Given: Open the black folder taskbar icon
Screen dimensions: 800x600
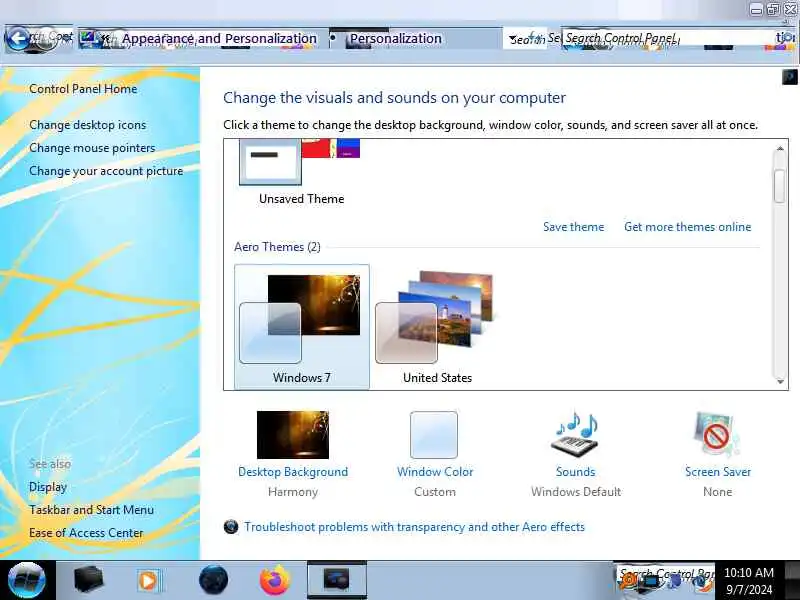Looking at the screenshot, I should coord(88,580).
